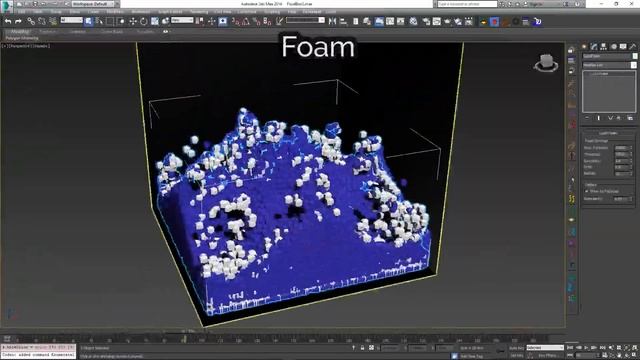Viewport: 640px width, 360px height.
Task: Toggle the Angle Snap button
Action: pyautogui.click(x=246, y=21)
